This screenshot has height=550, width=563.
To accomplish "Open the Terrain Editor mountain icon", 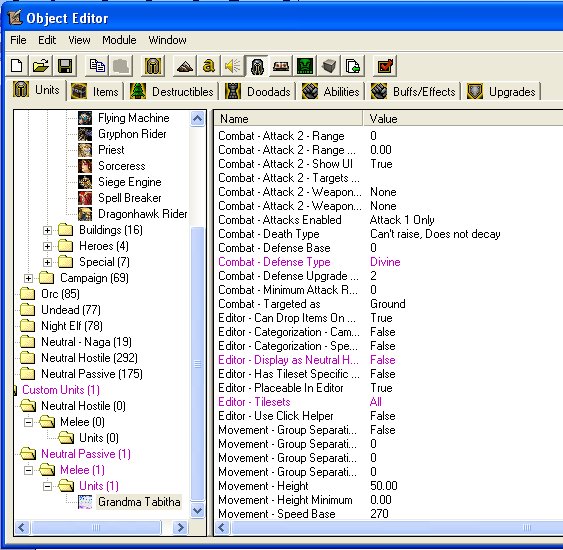I will (x=185, y=66).
